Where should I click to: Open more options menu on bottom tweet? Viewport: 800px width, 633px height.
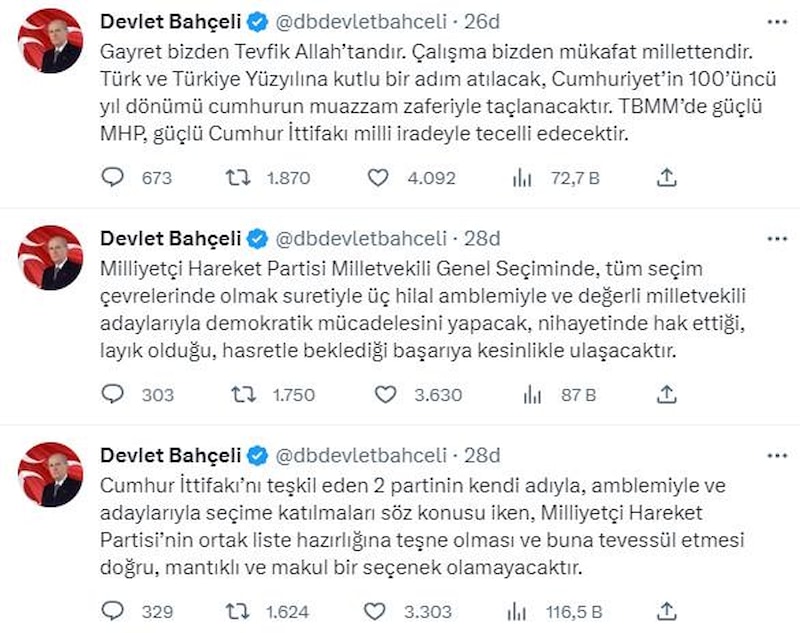point(776,456)
